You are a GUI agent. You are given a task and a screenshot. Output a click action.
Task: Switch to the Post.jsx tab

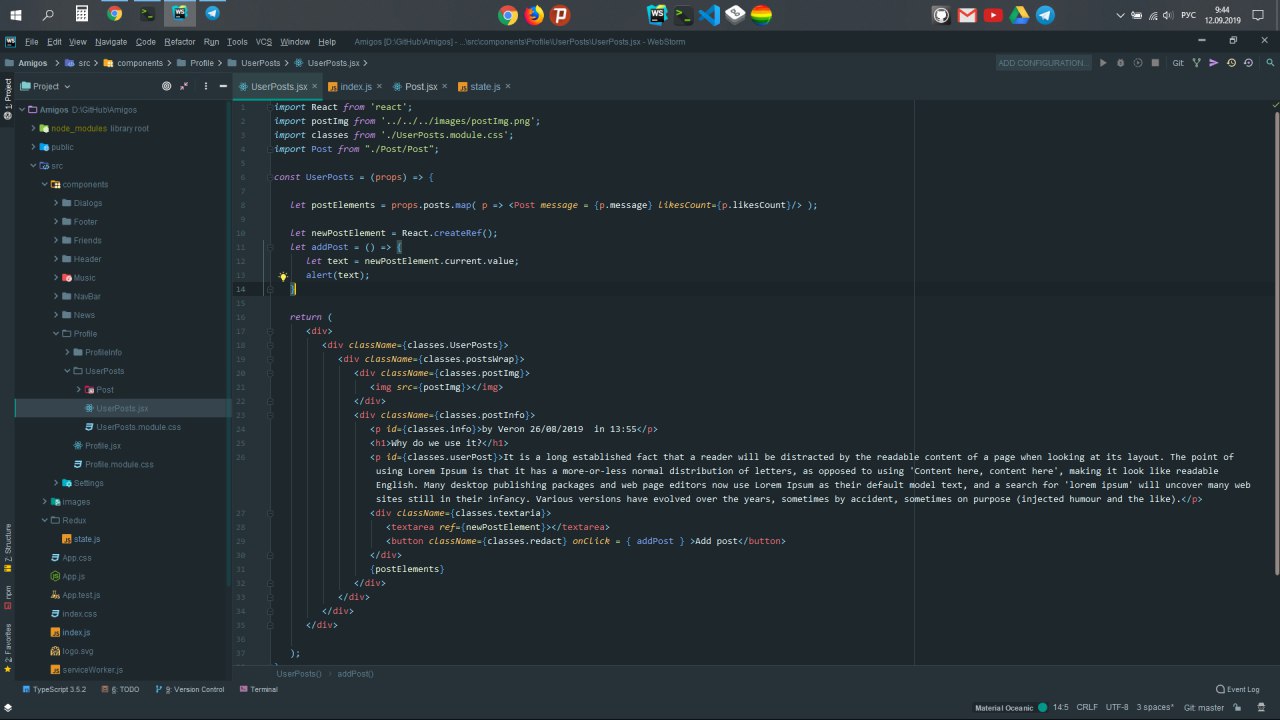pyautogui.click(x=420, y=87)
